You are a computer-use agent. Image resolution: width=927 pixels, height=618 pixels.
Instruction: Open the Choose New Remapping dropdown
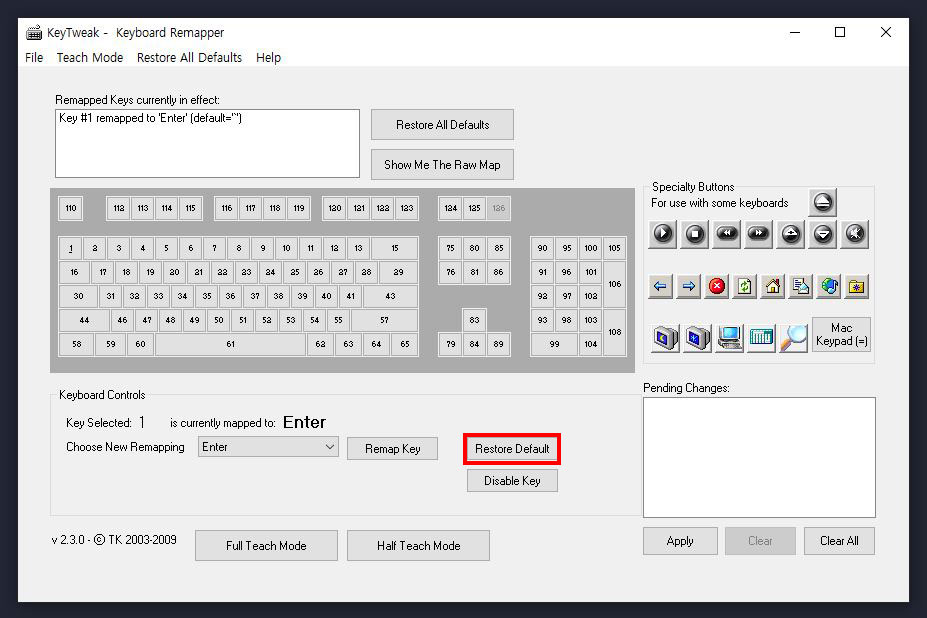(x=268, y=447)
